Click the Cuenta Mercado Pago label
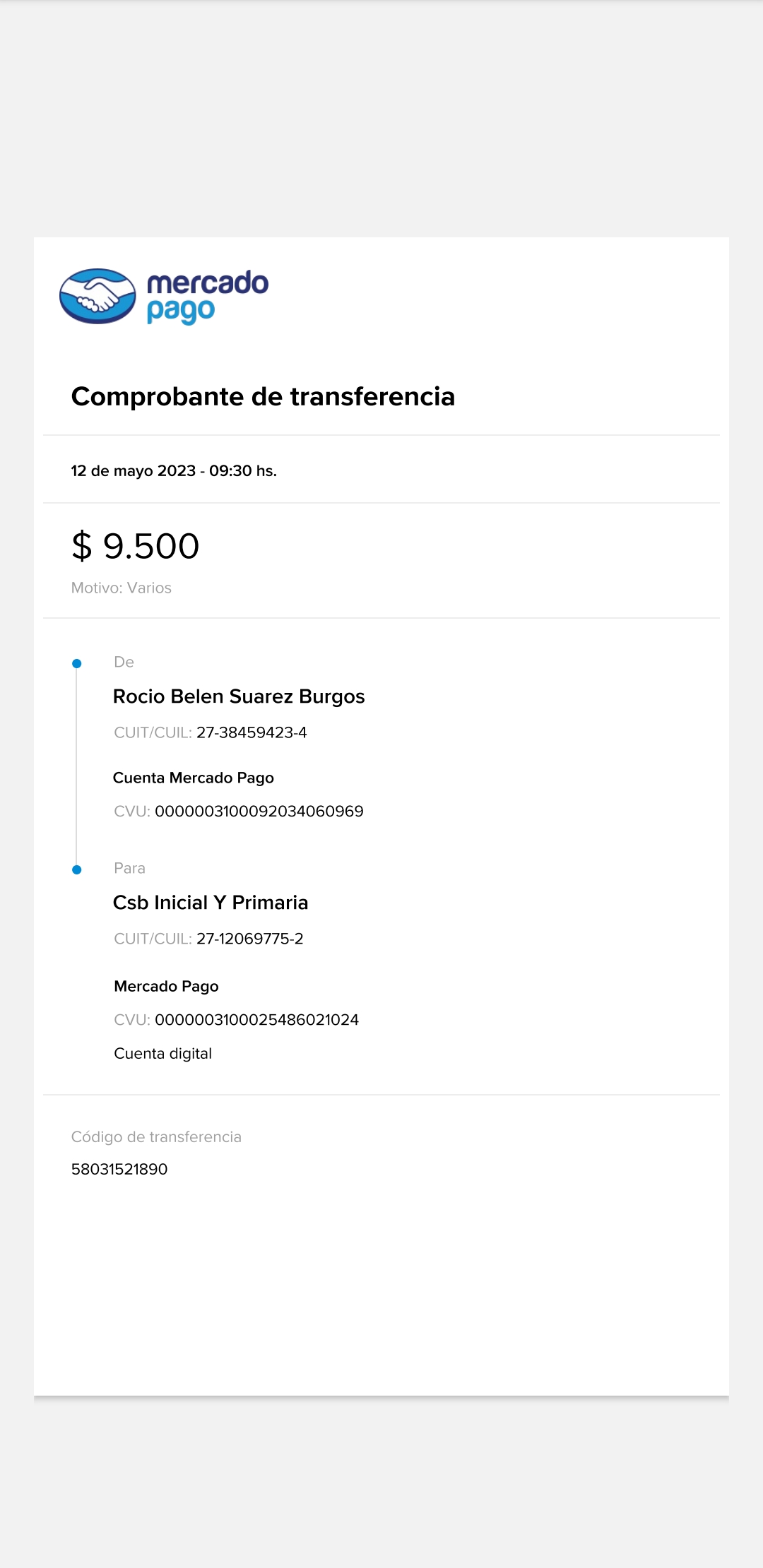 (194, 778)
